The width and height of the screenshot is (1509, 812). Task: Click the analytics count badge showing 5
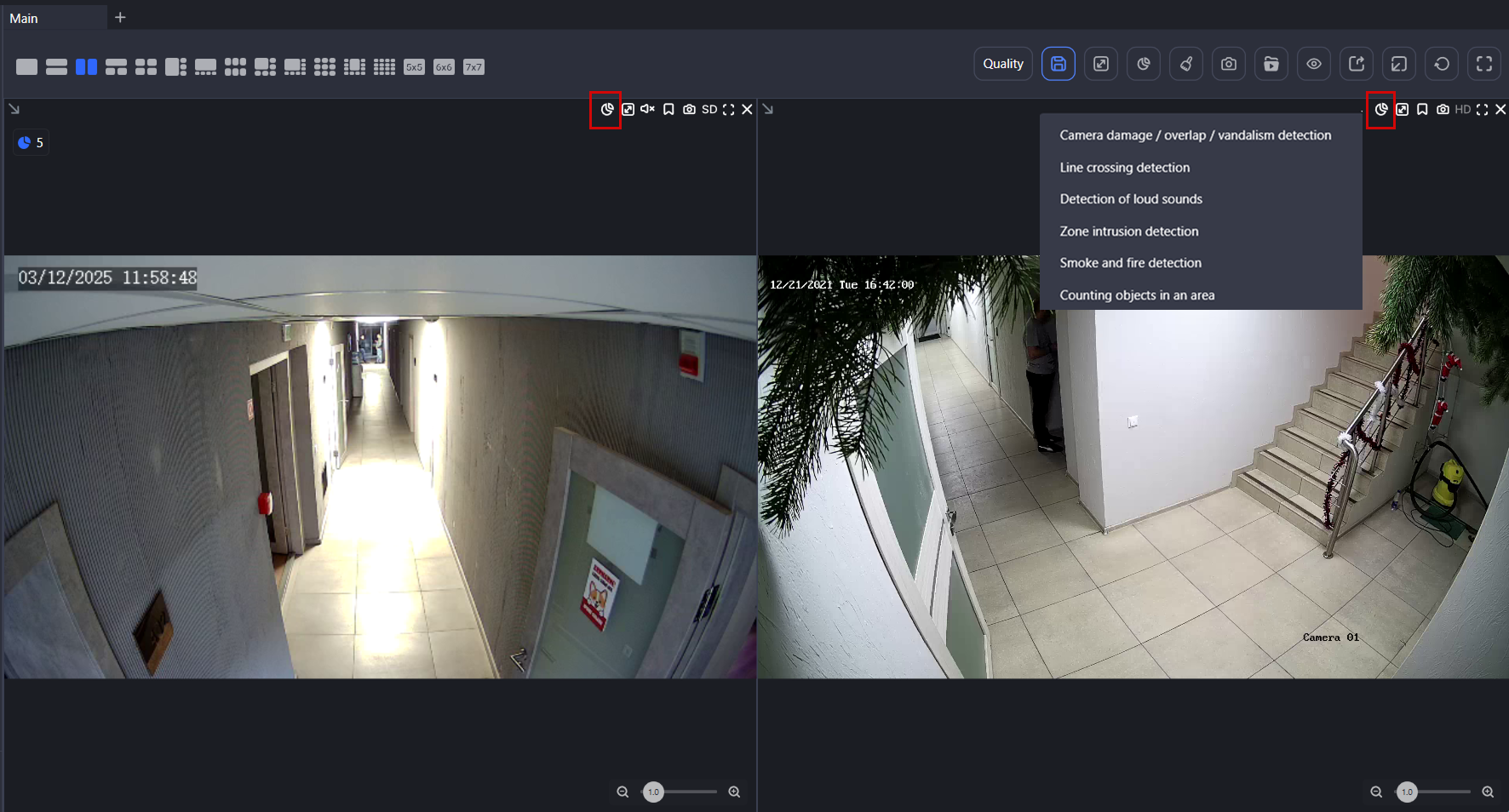[x=31, y=143]
